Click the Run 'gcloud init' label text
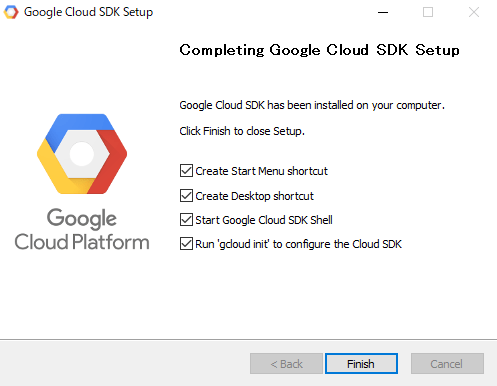497x386 pixels. [x=299, y=244]
